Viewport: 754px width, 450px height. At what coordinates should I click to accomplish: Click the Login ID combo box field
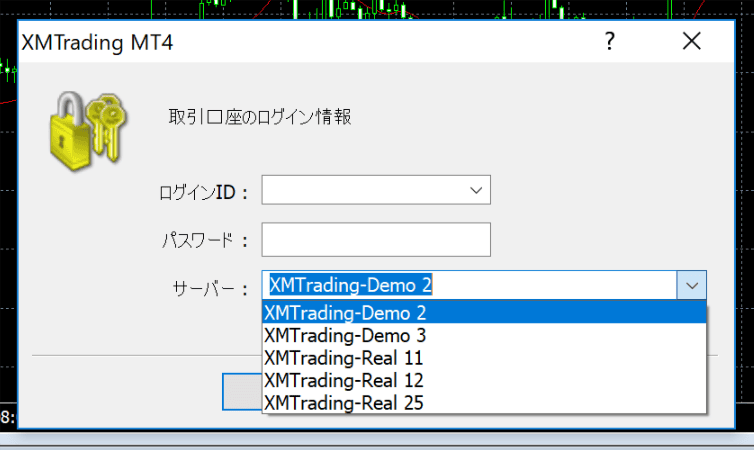[376, 190]
